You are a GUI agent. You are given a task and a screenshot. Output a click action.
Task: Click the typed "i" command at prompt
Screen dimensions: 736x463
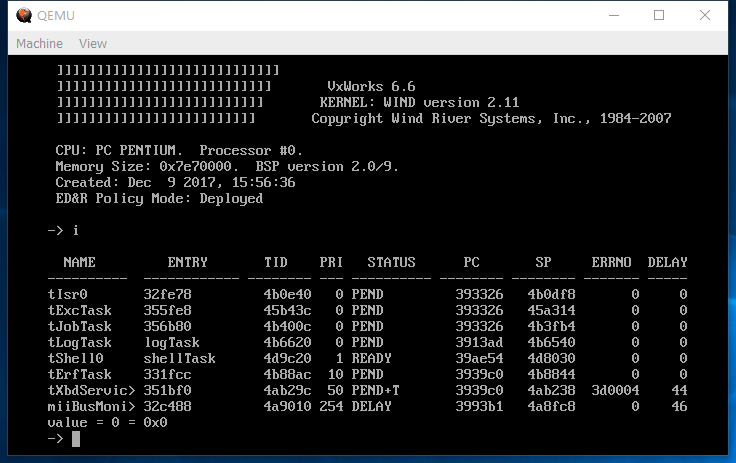click(76, 230)
